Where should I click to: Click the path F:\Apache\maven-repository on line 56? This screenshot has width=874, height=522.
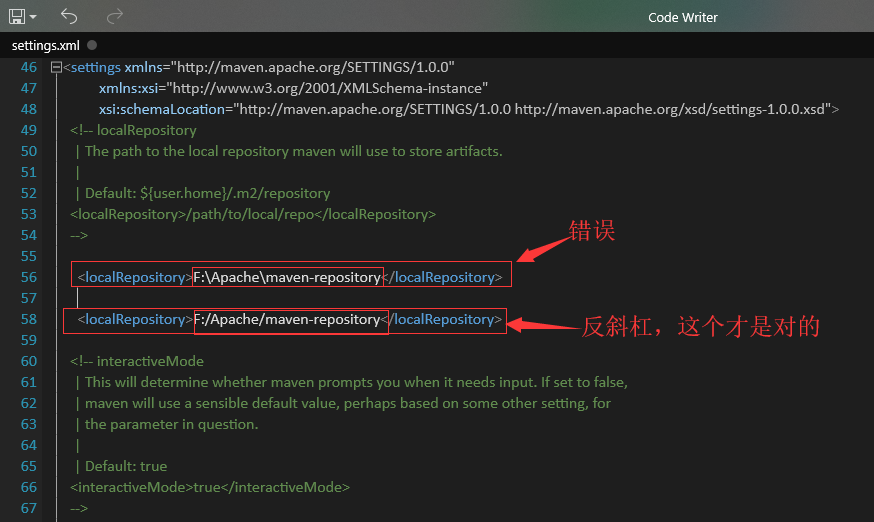point(287,277)
